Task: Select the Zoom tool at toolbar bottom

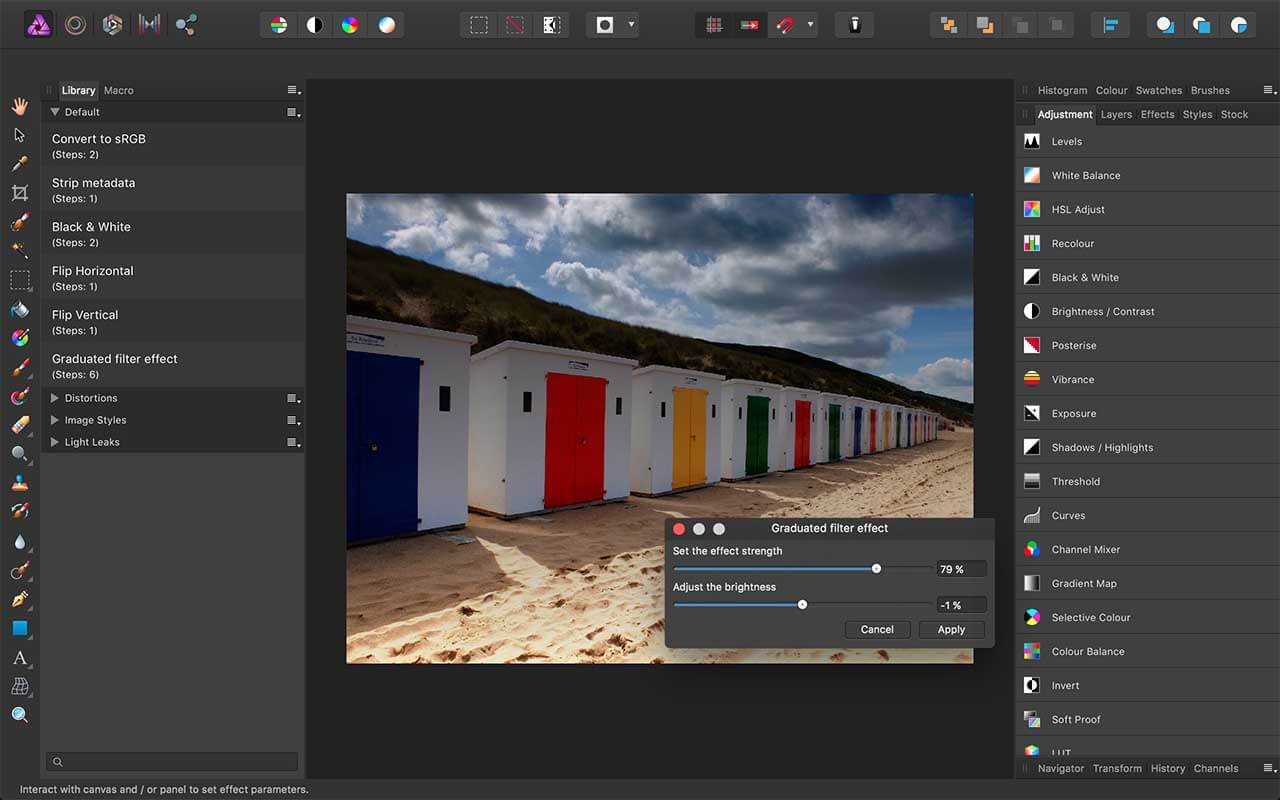Action: [19, 714]
